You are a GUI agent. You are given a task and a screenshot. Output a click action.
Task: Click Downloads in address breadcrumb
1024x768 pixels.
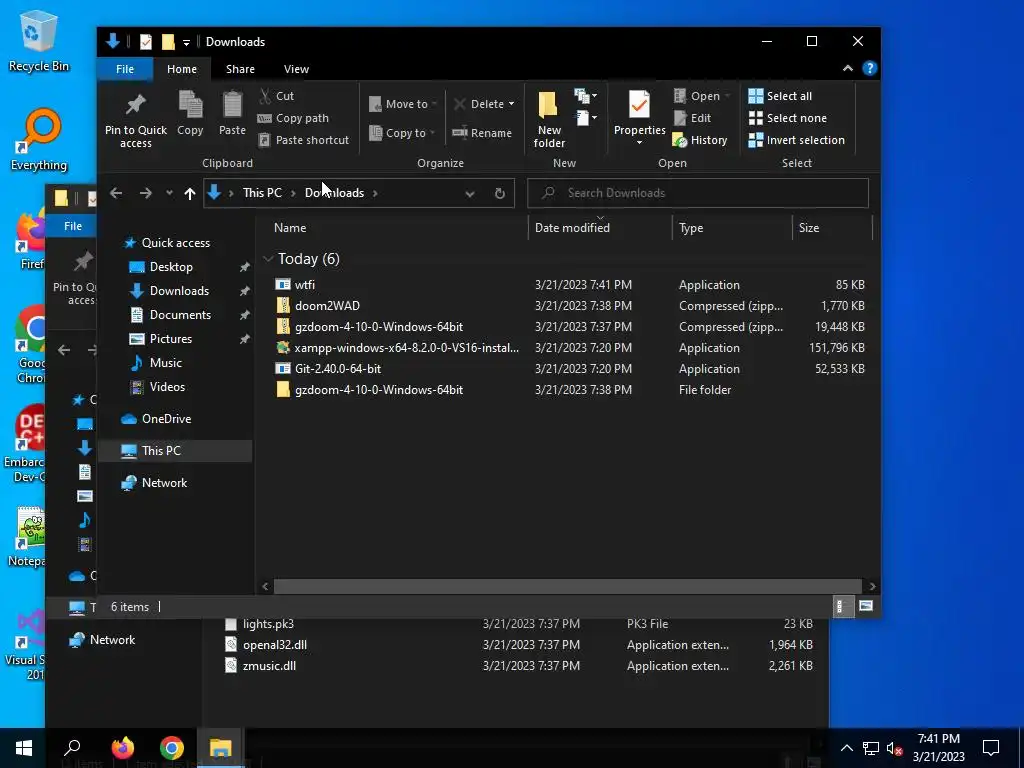[x=334, y=193]
